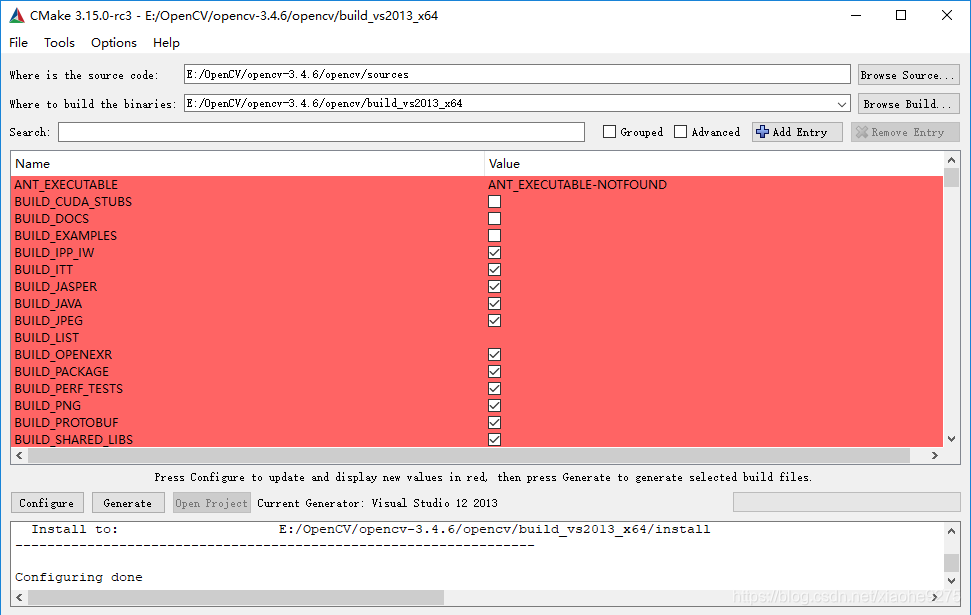
Task: Click the source code path field
Action: pyautogui.click(x=517, y=74)
